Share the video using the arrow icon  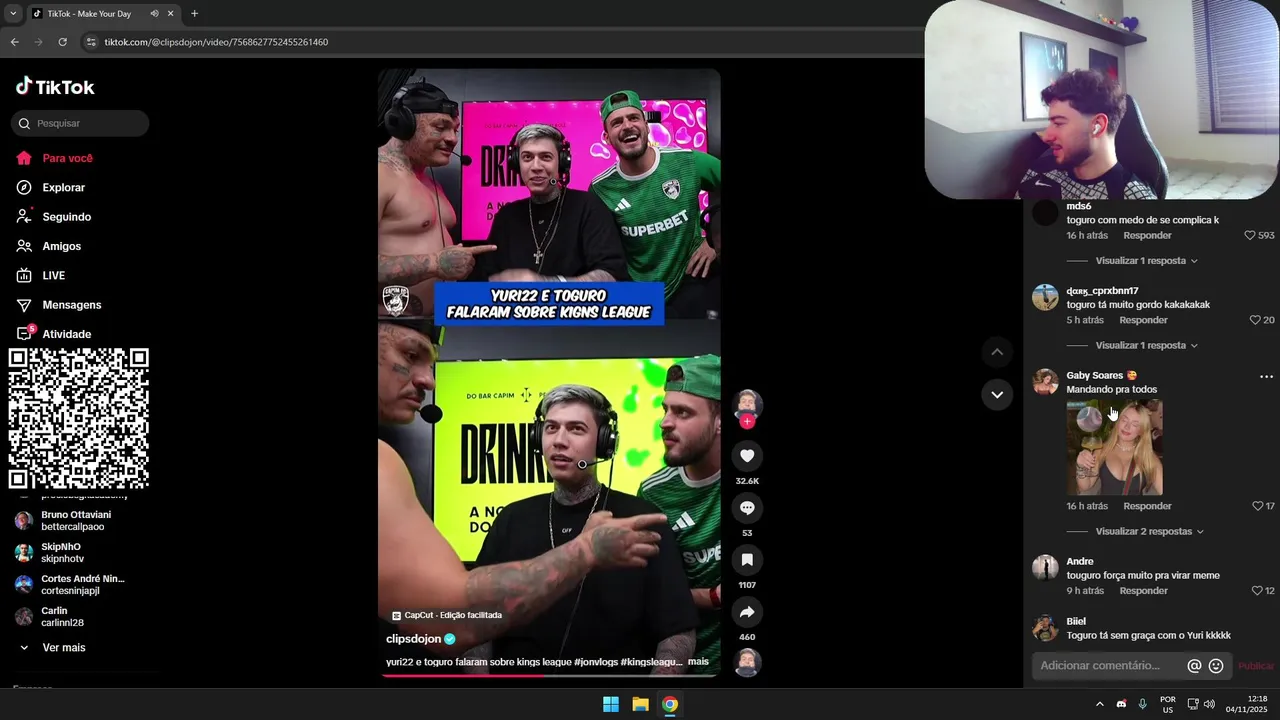[747, 612]
